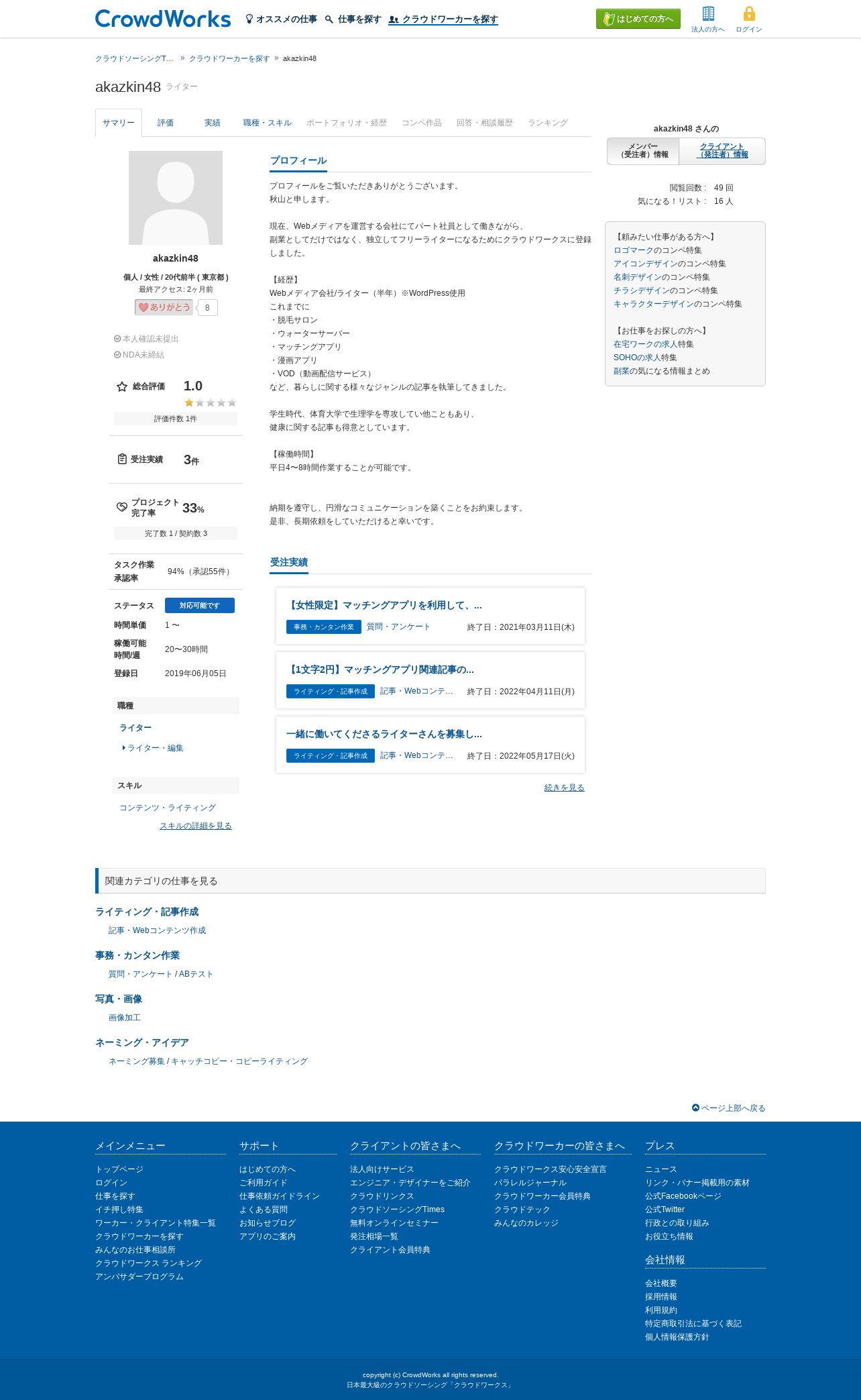Click トップページ in footer main menu
The height and width of the screenshot is (1400, 861).
[x=119, y=1169]
